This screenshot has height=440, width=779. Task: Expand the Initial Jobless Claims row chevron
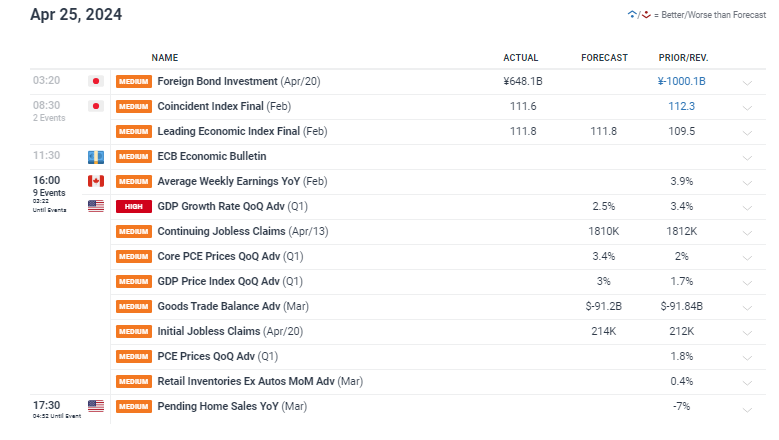pos(747,333)
